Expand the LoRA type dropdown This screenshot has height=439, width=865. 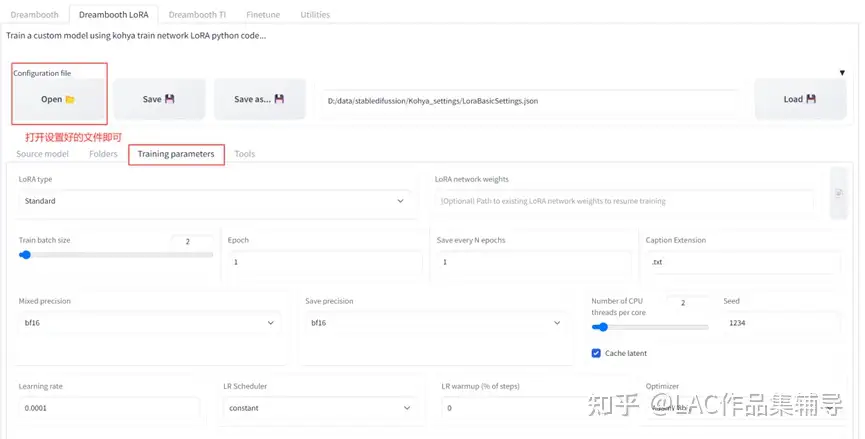(x=215, y=201)
